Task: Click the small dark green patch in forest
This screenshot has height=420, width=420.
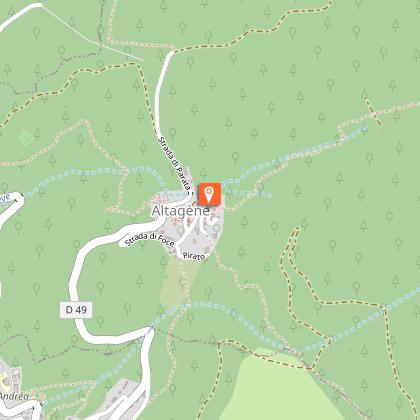Action: tap(25, 138)
